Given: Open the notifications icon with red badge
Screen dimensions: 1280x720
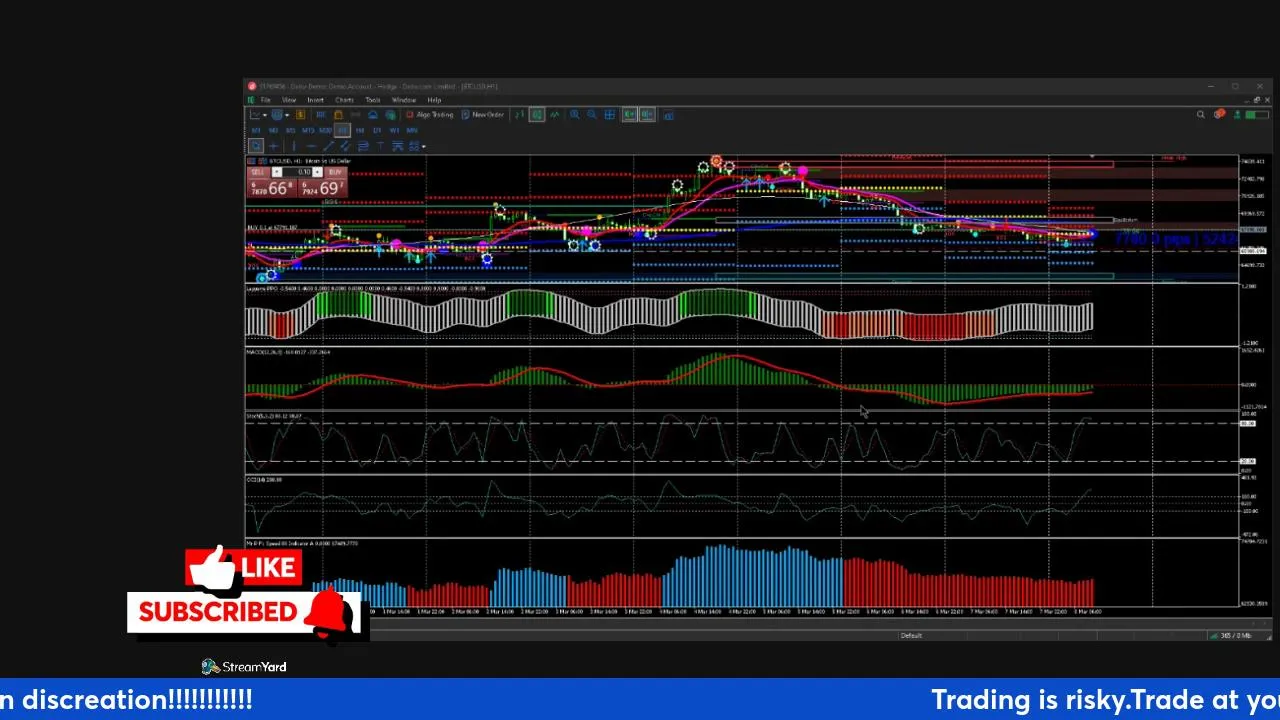Looking at the screenshot, I should click(1219, 114).
